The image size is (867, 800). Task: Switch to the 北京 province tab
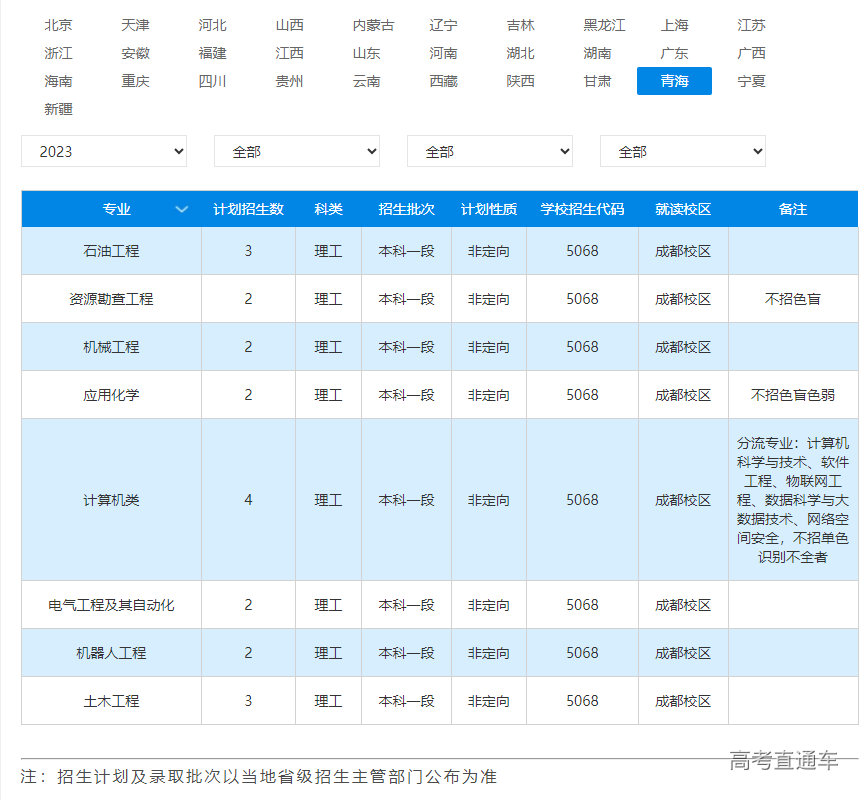click(x=58, y=25)
